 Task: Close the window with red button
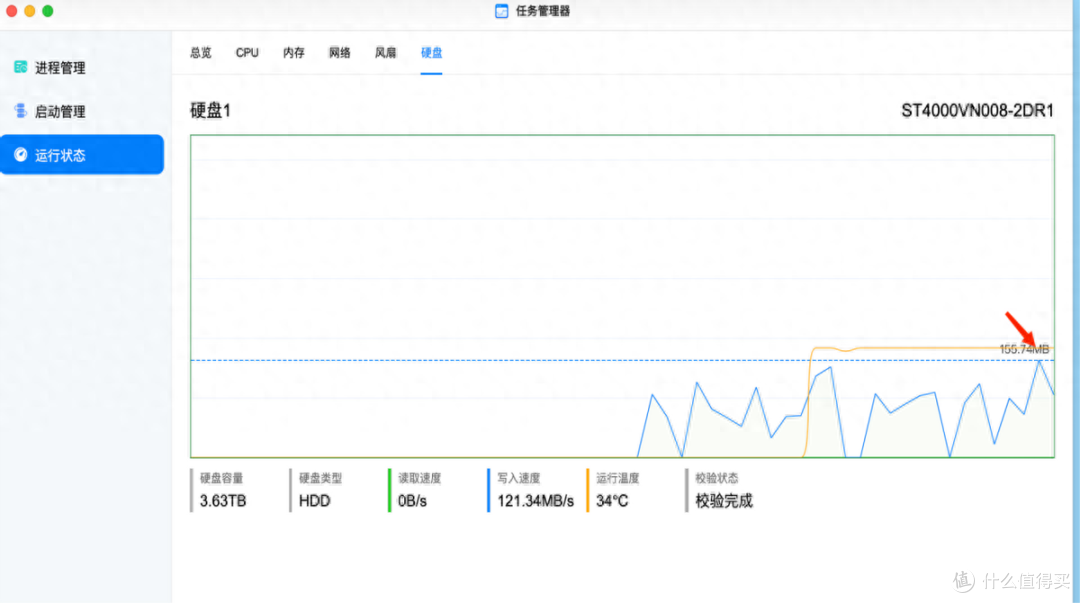[x=12, y=11]
